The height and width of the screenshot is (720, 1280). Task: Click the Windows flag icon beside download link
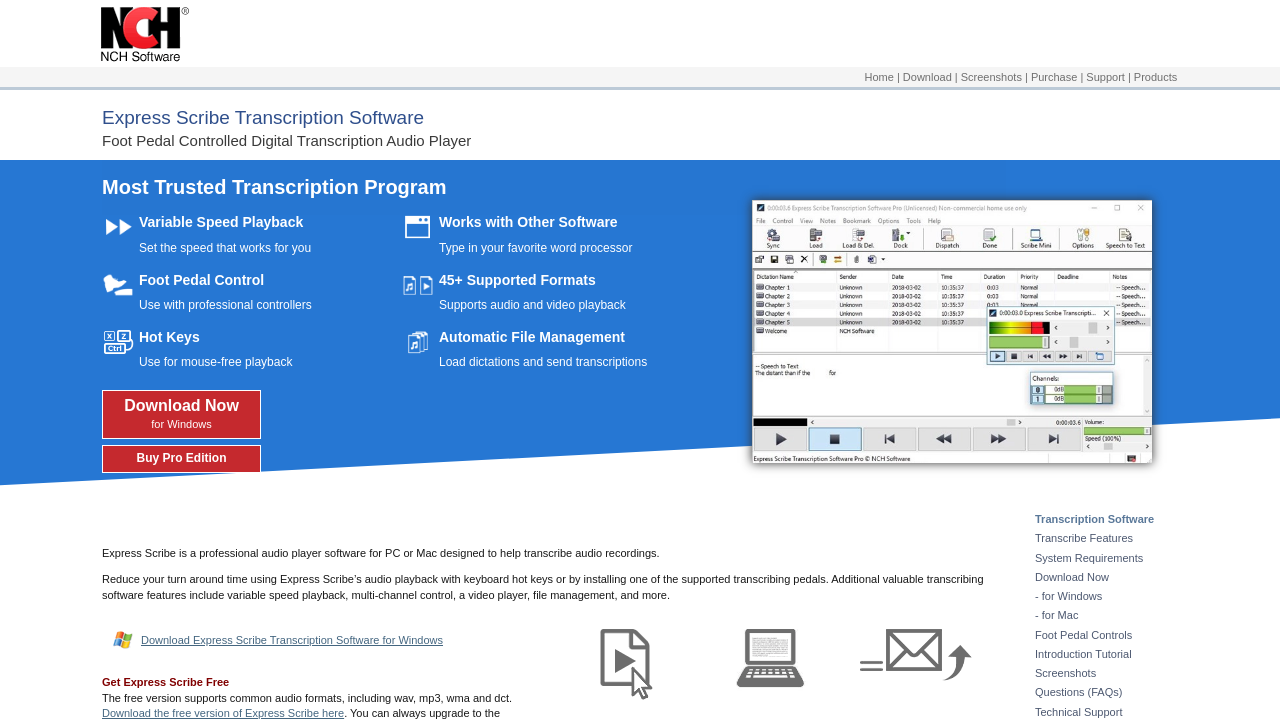click(123, 640)
